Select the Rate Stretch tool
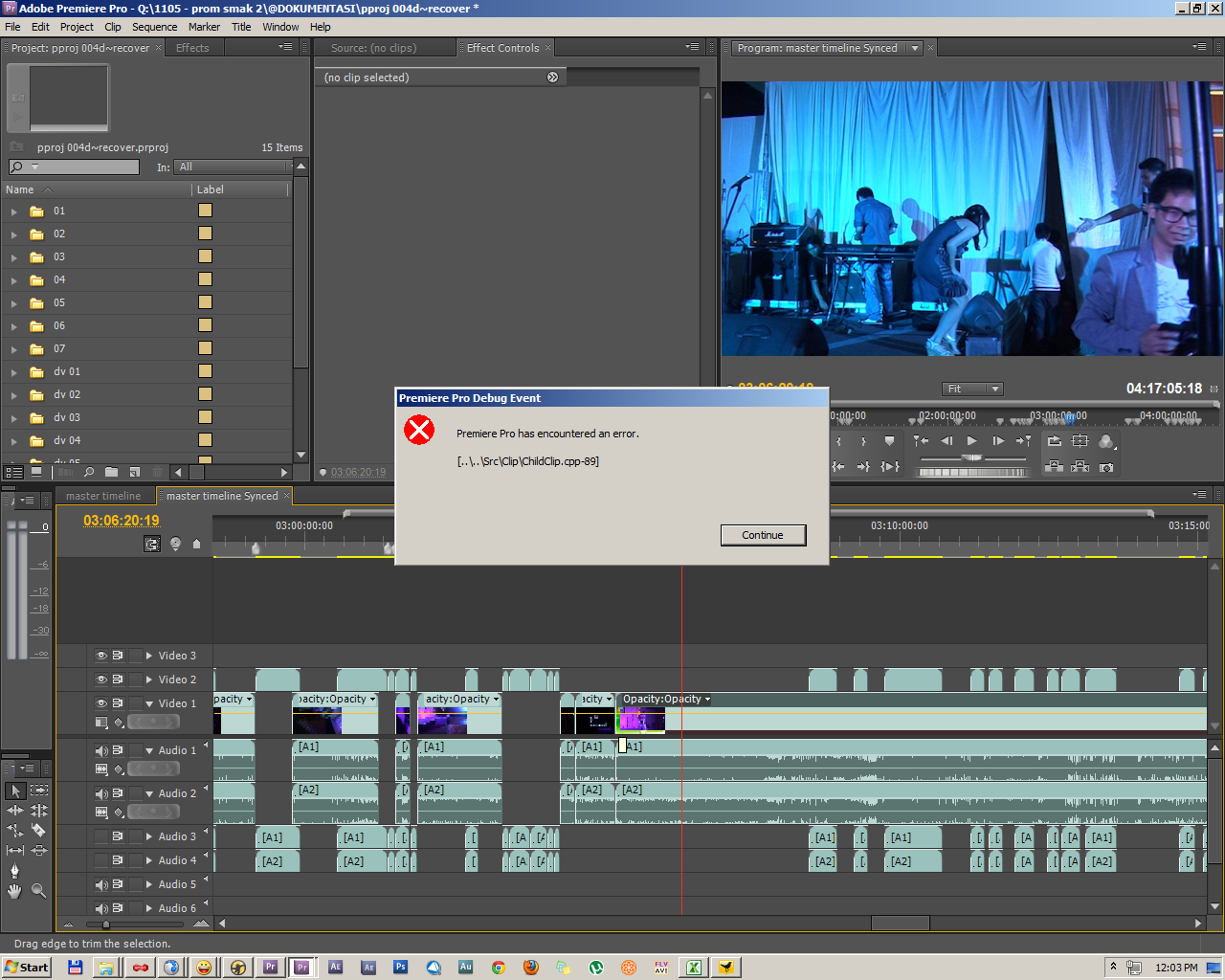Viewport: 1225px width, 980px height. [x=15, y=831]
